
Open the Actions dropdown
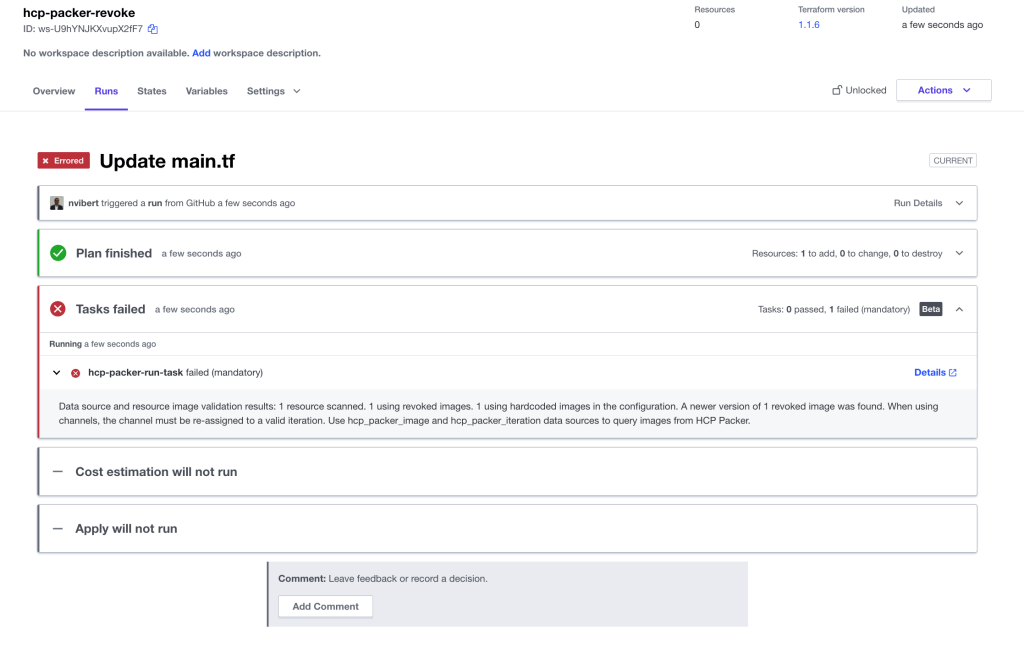pos(943,90)
